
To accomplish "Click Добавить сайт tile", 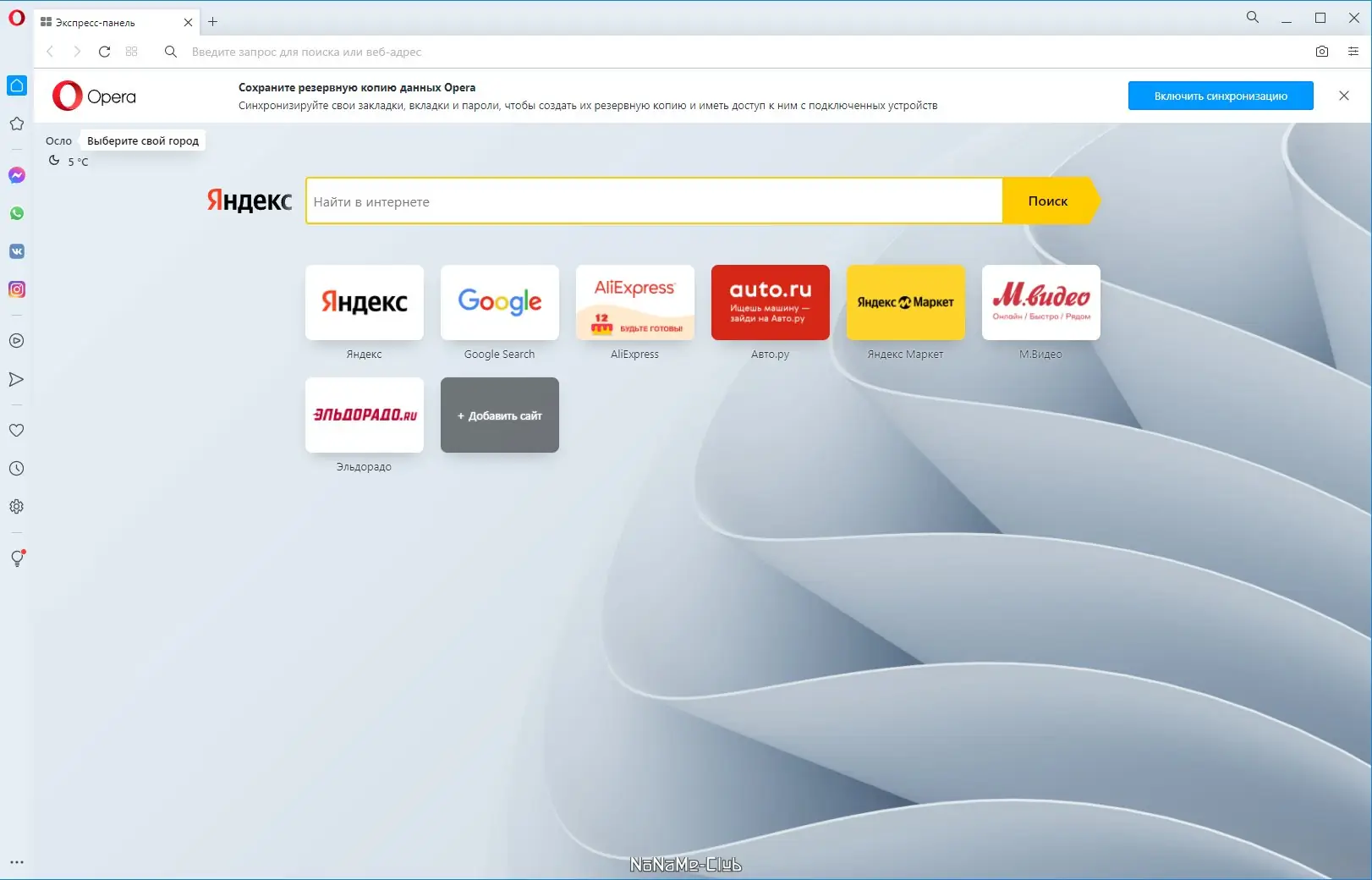I will coord(500,415).
